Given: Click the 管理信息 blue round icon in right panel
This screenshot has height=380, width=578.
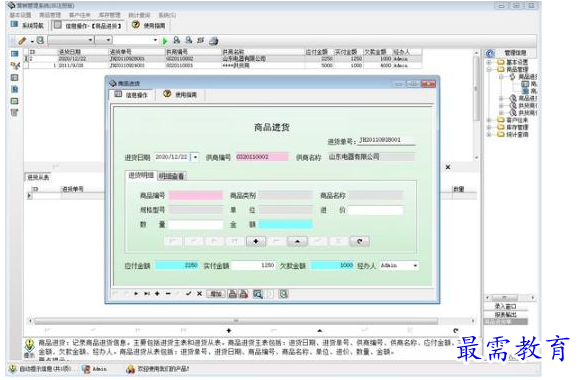Looking at the screenshot, I should pos(490,53).
